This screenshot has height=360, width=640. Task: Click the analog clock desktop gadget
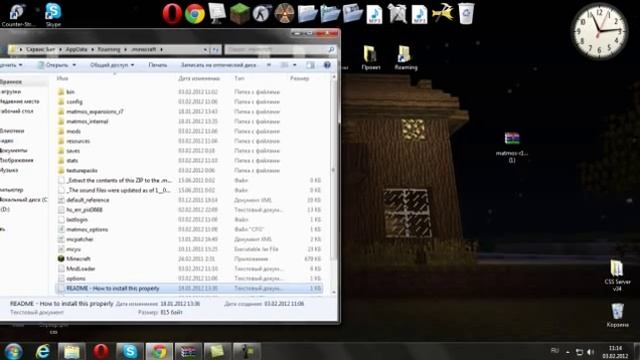coord(599,31)
